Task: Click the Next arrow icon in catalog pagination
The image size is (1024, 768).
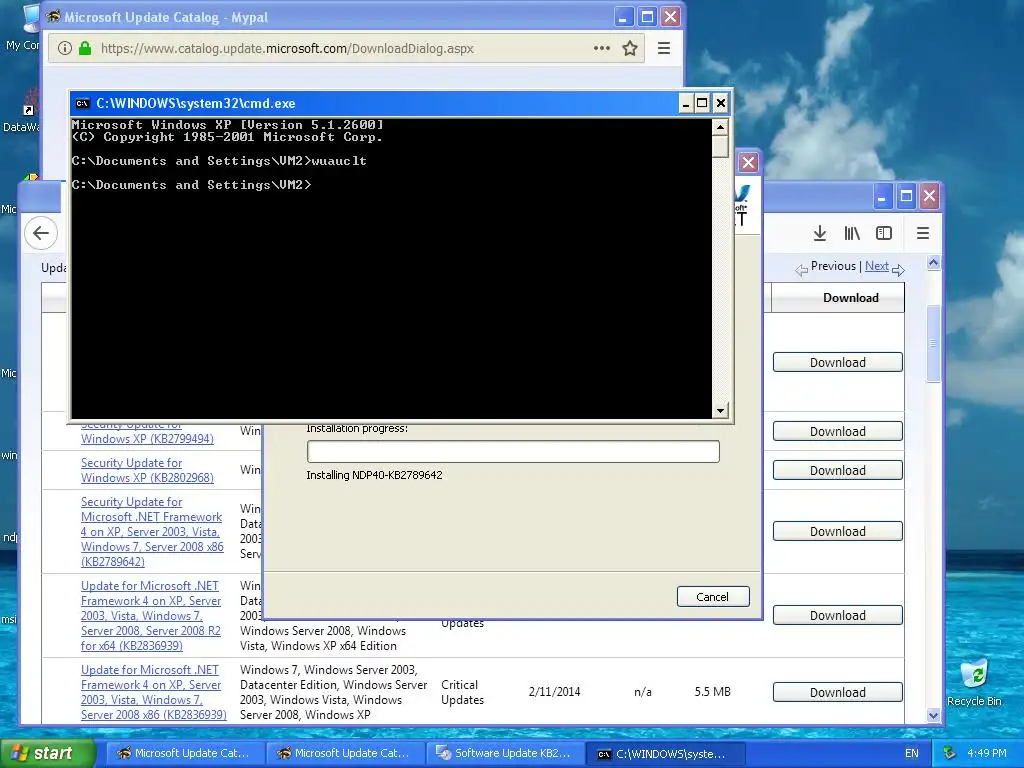Action: pyautogui.click(x=898, y=269)
